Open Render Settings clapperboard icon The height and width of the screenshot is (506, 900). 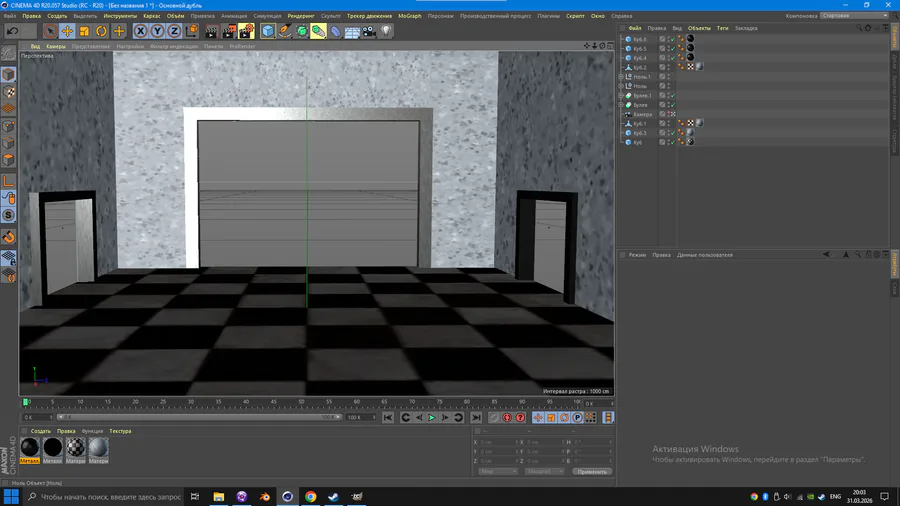point(246,31)
